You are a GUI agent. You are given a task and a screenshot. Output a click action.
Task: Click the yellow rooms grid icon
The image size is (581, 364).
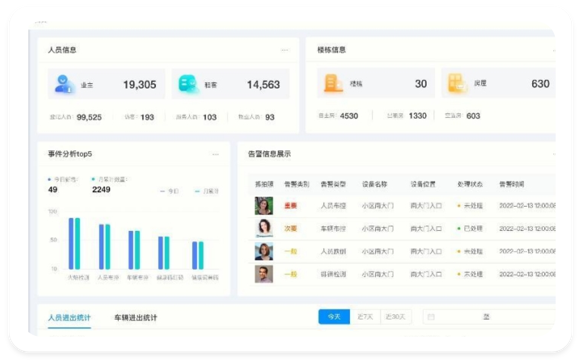(x=457, y=83)
